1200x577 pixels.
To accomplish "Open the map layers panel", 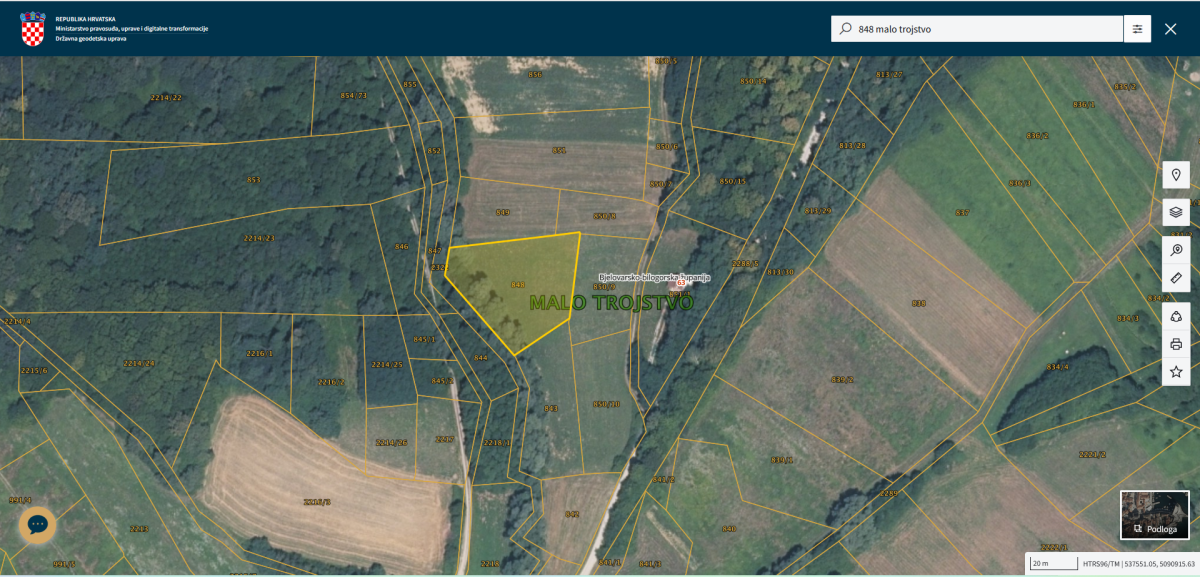I will tap(1176, 212).
